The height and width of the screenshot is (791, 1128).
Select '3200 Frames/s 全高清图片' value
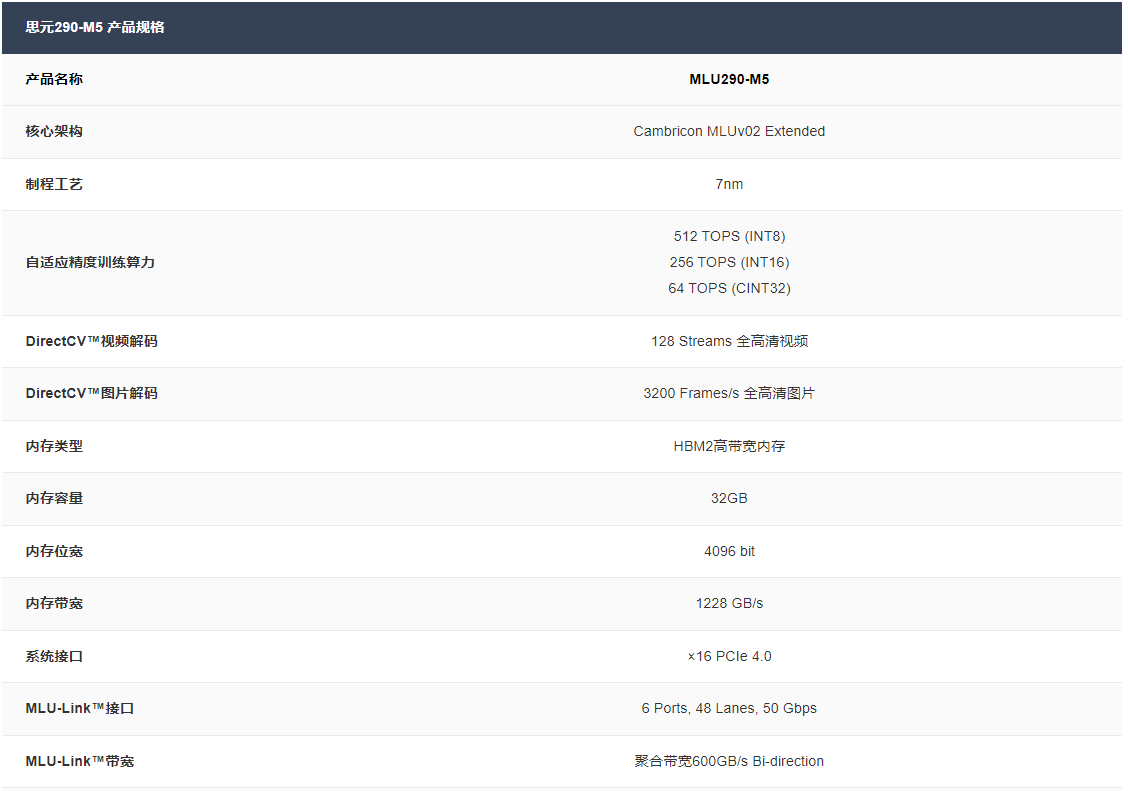729,393
